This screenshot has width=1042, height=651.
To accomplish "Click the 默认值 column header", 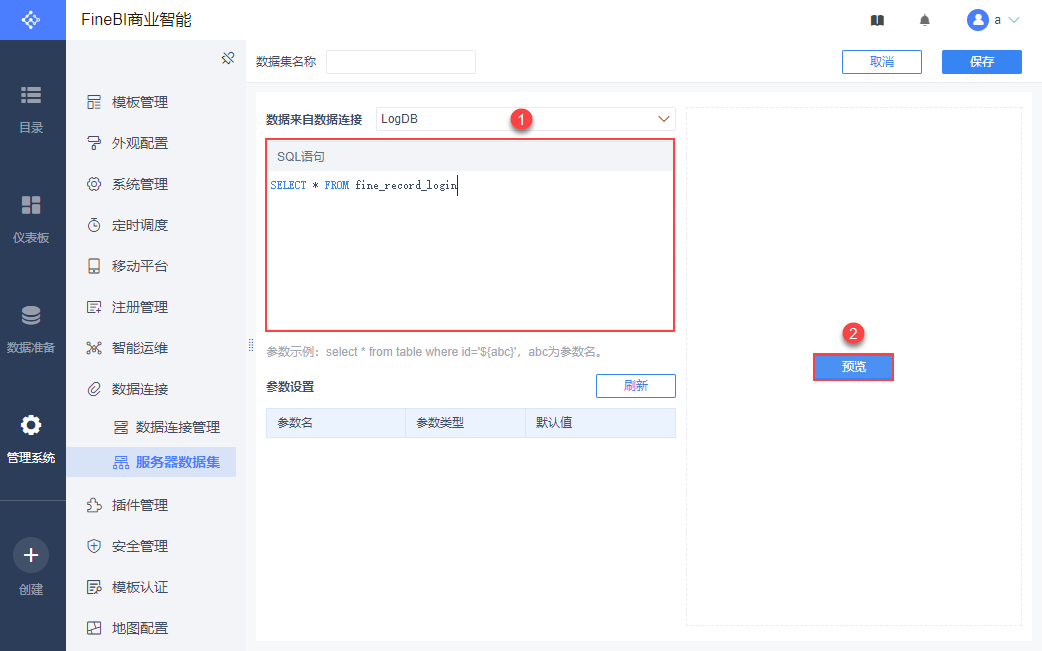I will coord(600,422).
